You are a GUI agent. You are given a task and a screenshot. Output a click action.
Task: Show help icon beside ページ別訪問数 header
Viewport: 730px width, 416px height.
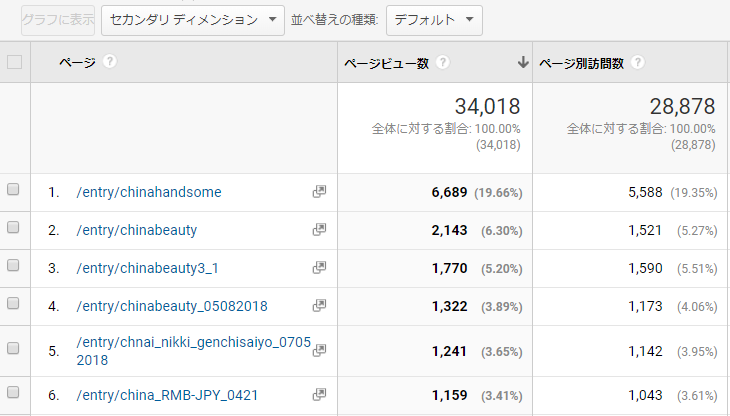pos(638,62)
